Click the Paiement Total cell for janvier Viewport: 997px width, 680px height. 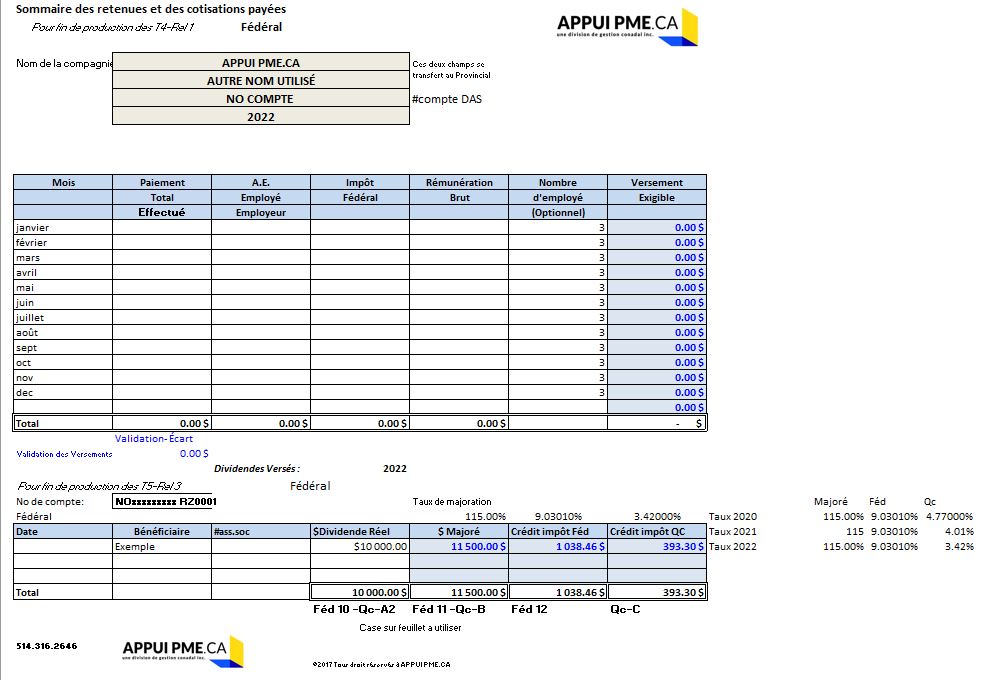point(162,227)
